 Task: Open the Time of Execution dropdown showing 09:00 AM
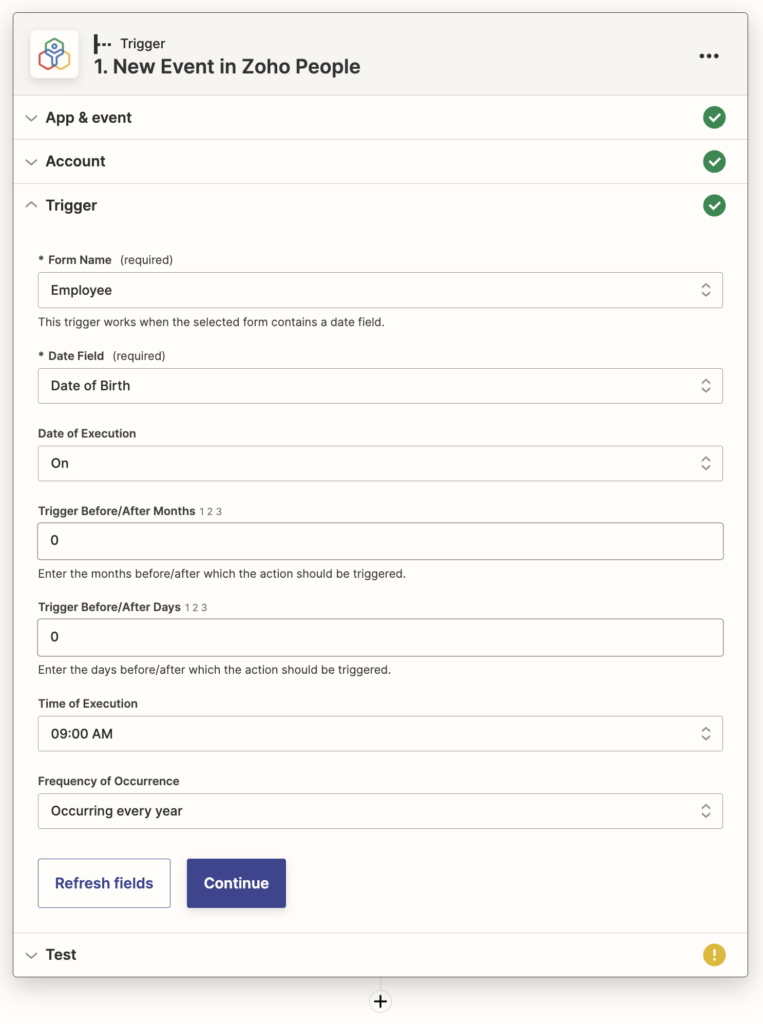(x=380, y=734)
